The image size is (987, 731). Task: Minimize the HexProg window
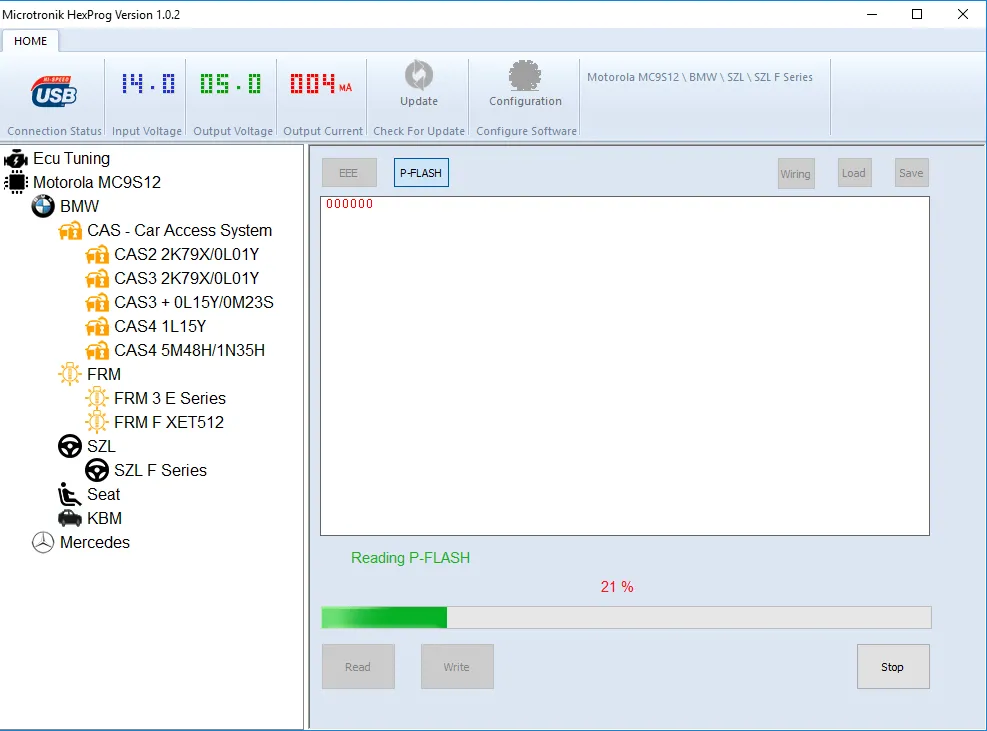[x=872, y=14]
